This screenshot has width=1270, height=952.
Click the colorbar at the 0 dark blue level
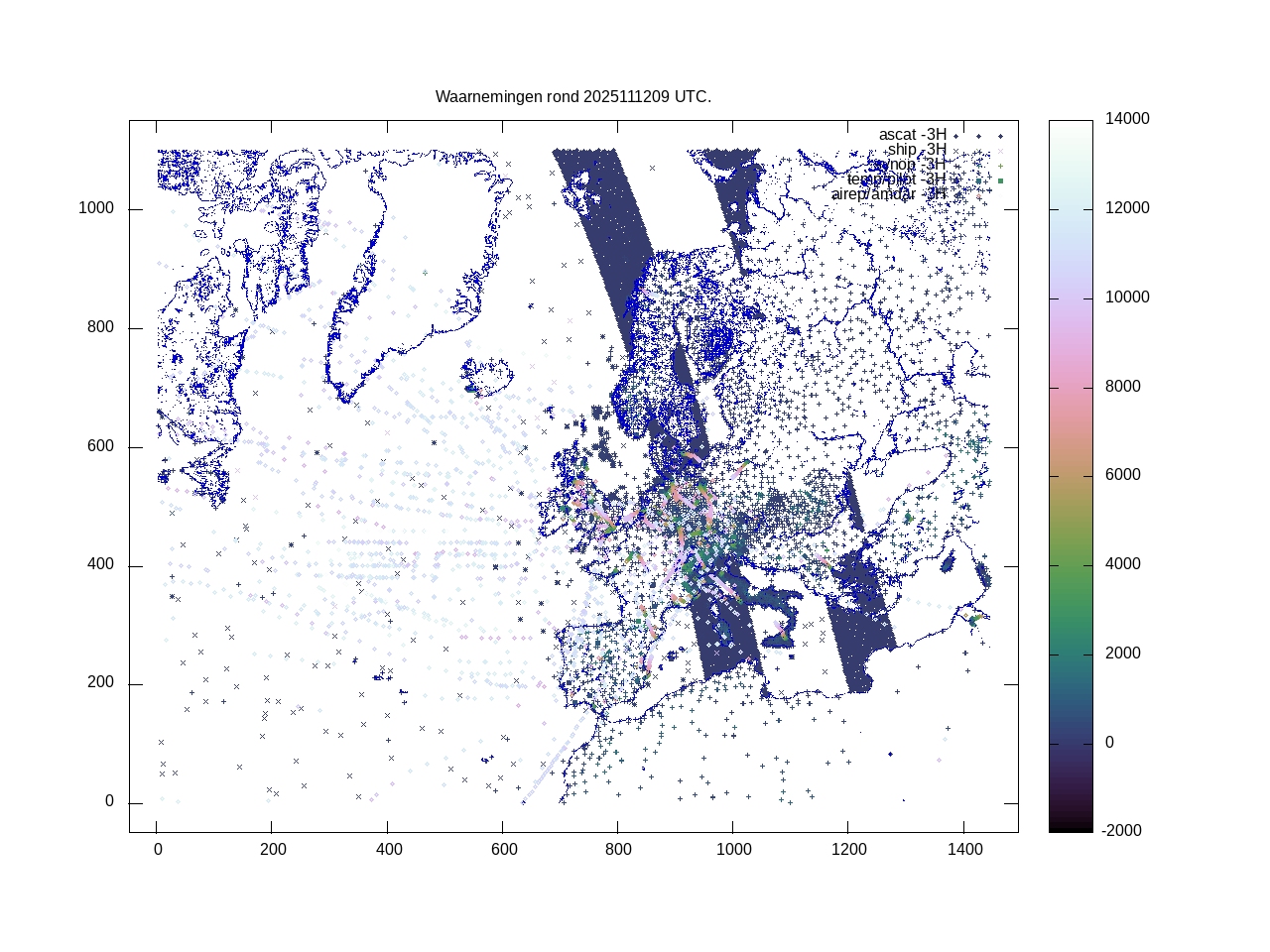(1071, 743)
